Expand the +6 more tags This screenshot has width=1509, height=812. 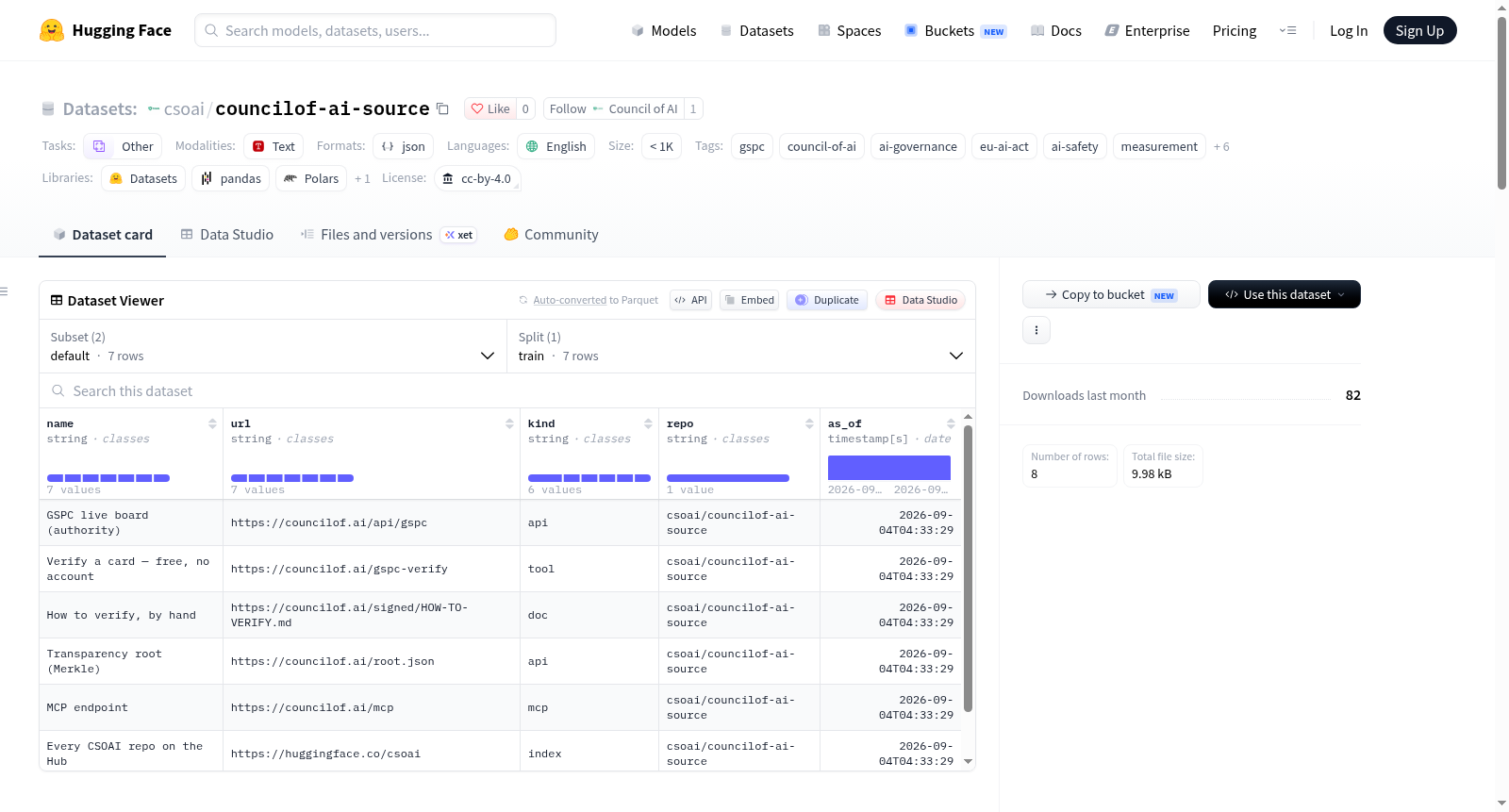click(1221, 146)
